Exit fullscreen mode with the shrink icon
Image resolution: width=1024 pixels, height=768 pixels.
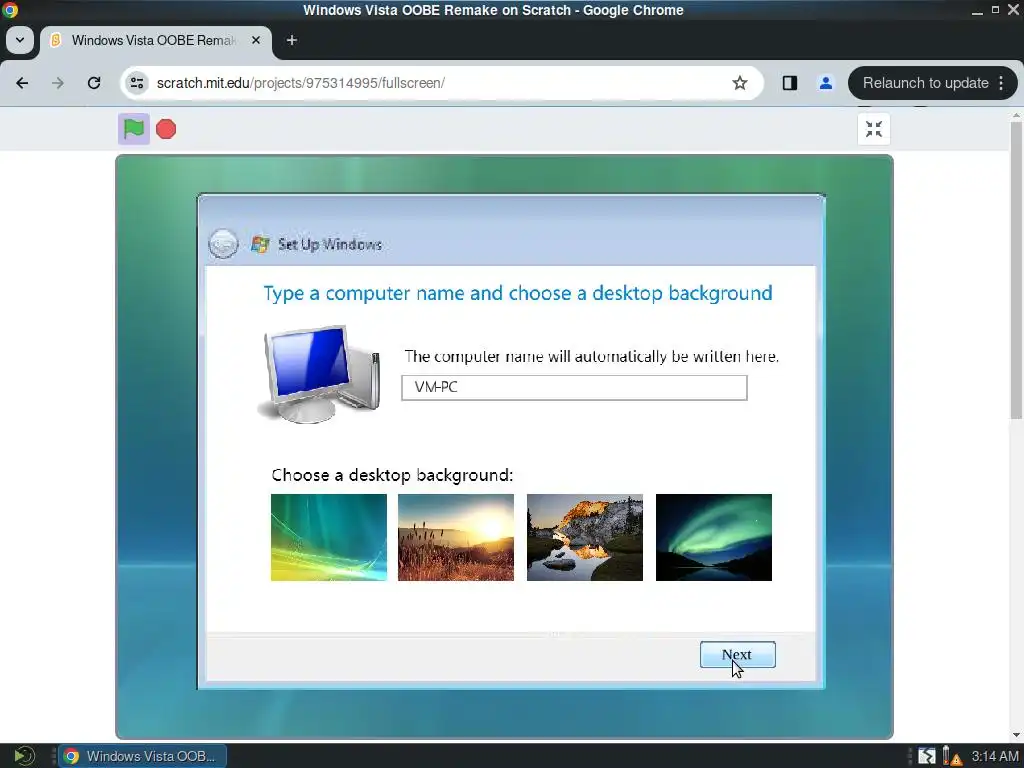[874, 129]
